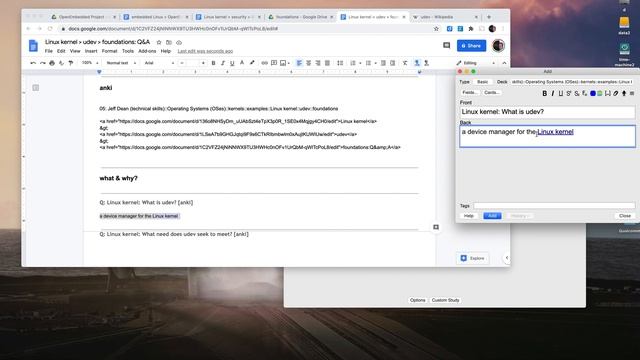Open the Basic note Type selector in Anki

click(482, 82)
